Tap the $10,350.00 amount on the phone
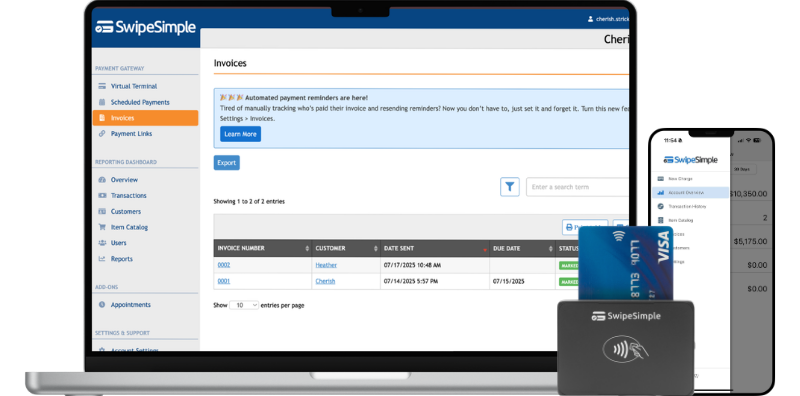 coord(748,194)
